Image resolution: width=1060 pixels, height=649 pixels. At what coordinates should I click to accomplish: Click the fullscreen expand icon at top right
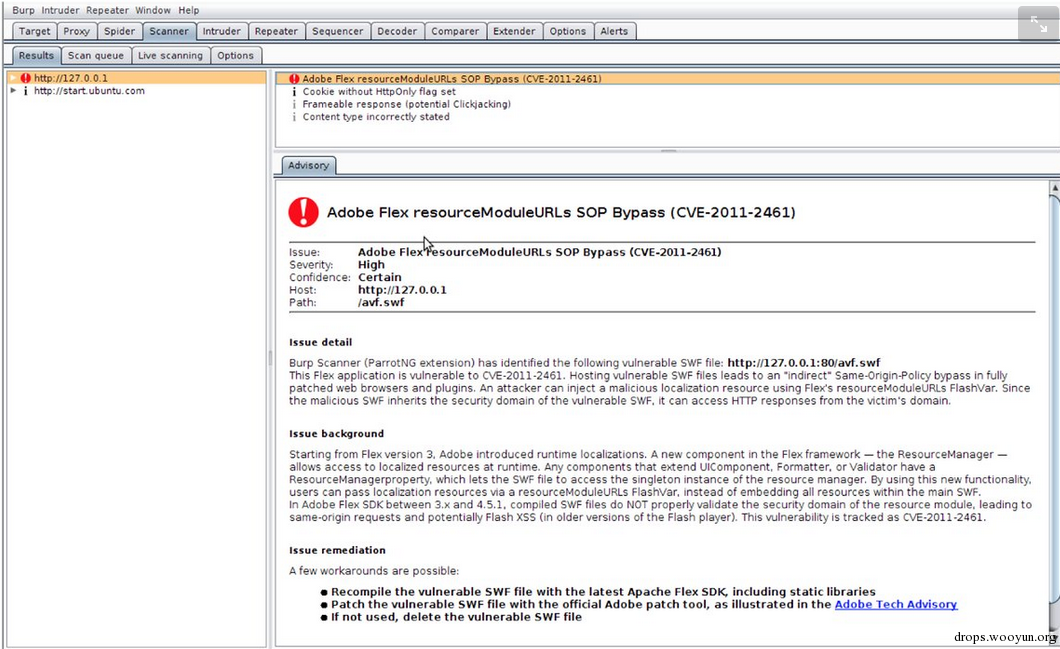pyautogui.click(x=1038, y=24)
